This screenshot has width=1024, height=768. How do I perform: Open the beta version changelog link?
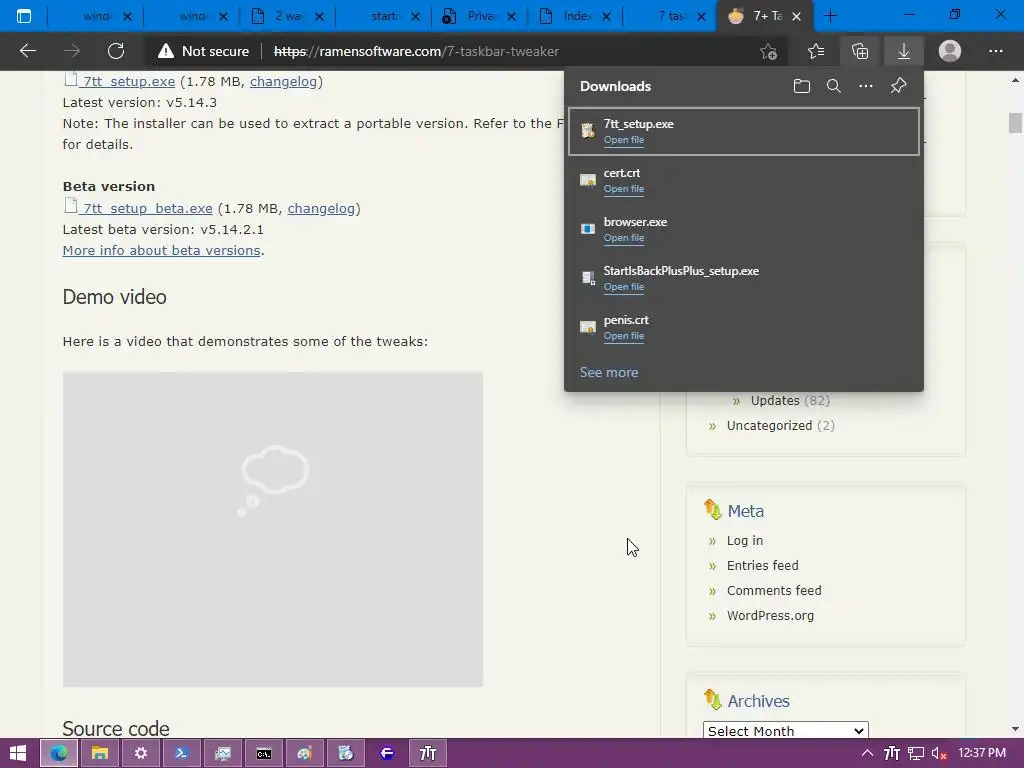[x=321, y=208]
